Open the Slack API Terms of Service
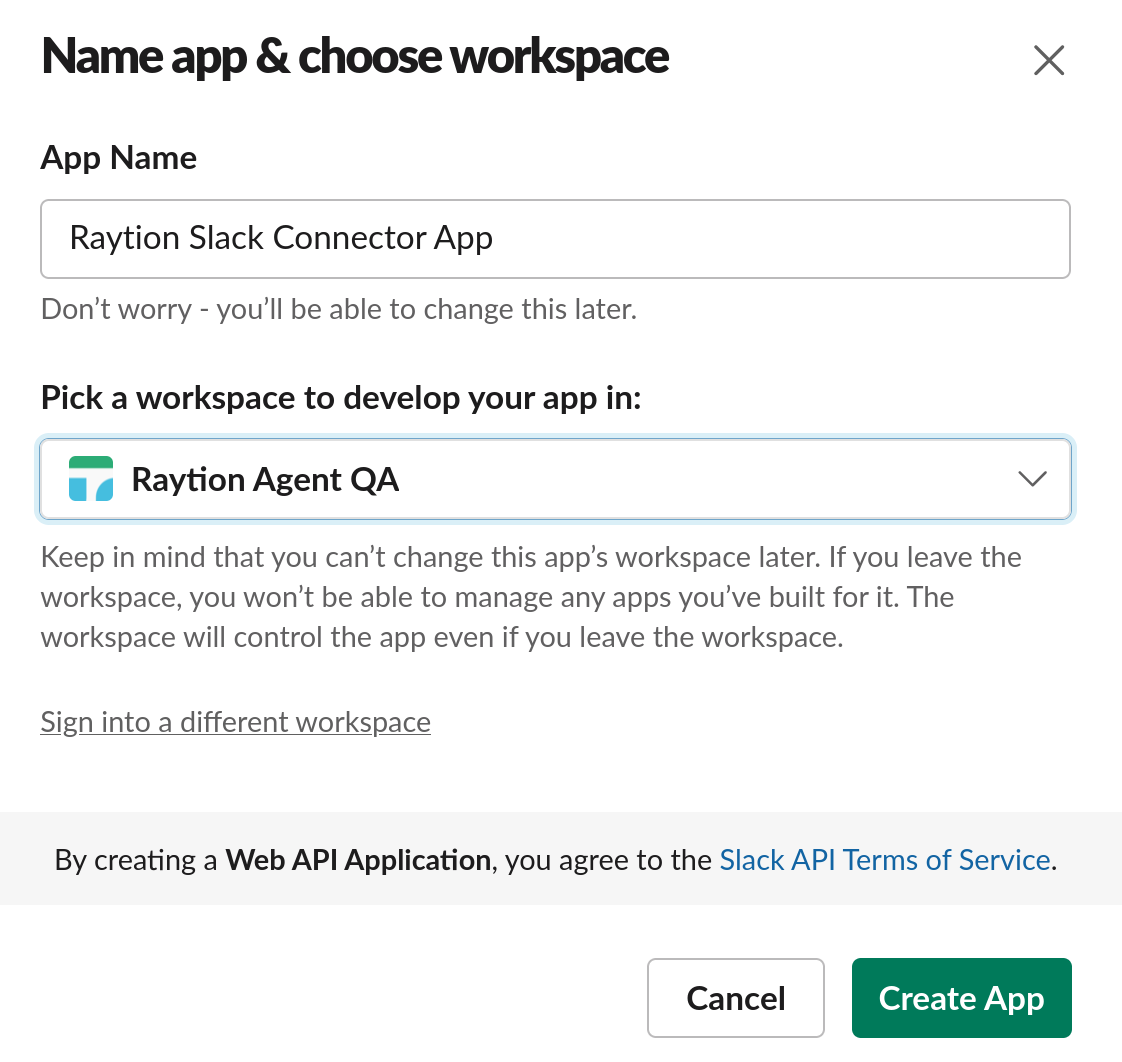Image resolution: width=1122 pixels, height=1062 pixels. coord(884,860)
